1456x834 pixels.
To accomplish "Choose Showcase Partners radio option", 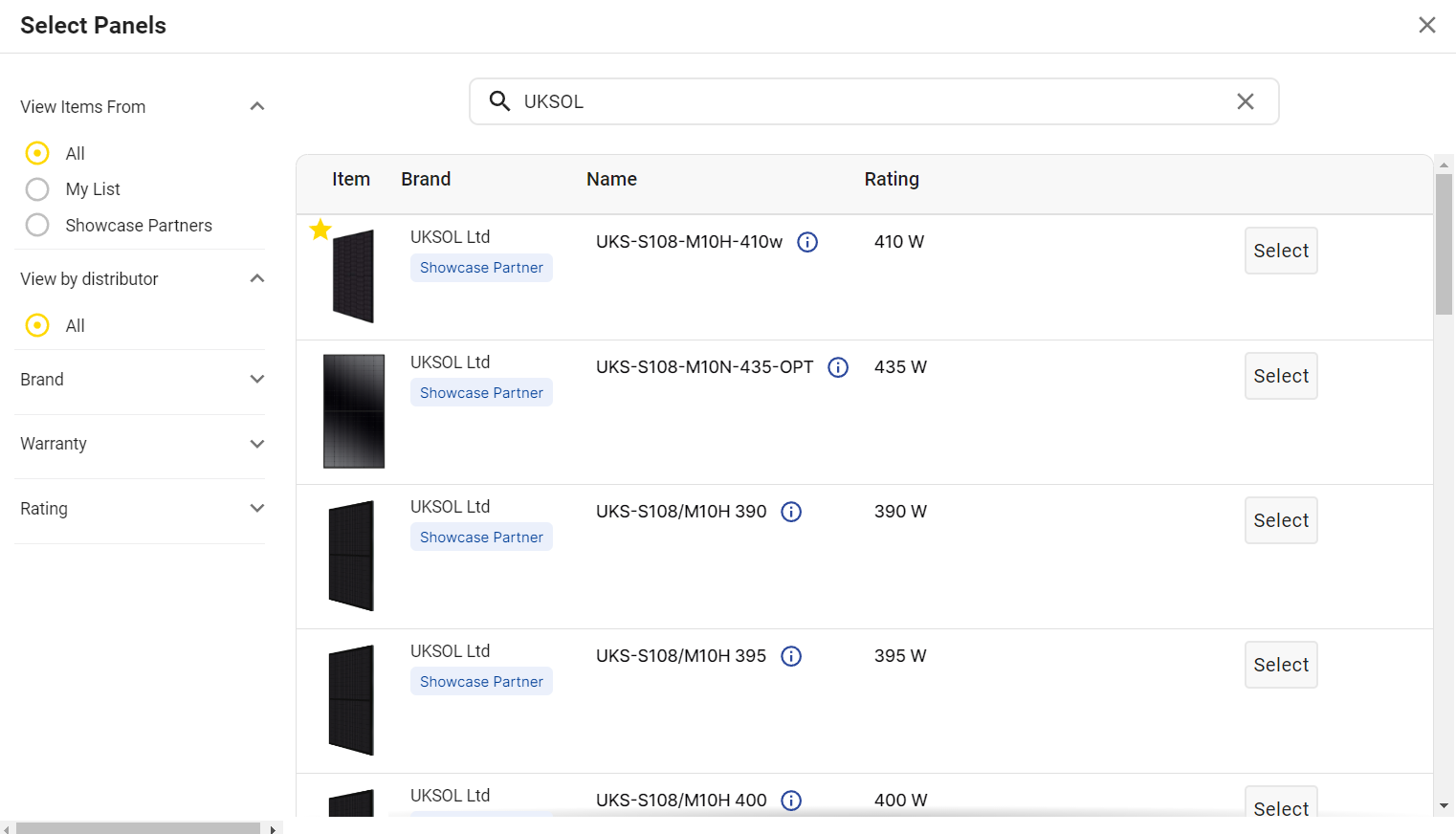I will click(x=37, y=225).
